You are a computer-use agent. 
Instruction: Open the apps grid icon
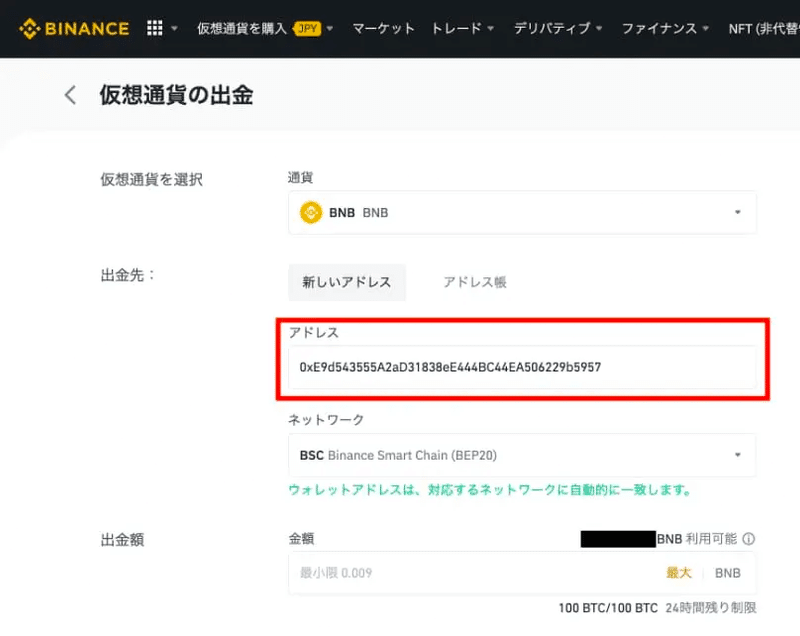[x=155, y=28]
